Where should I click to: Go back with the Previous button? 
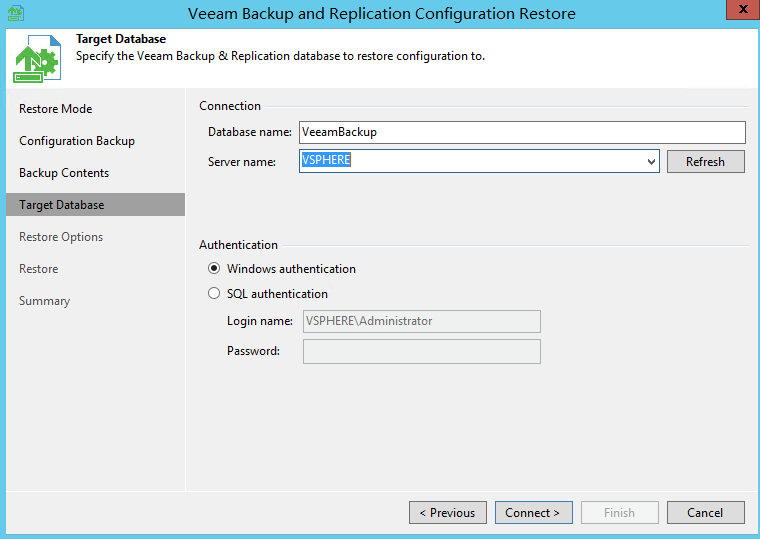click(448, 512)
